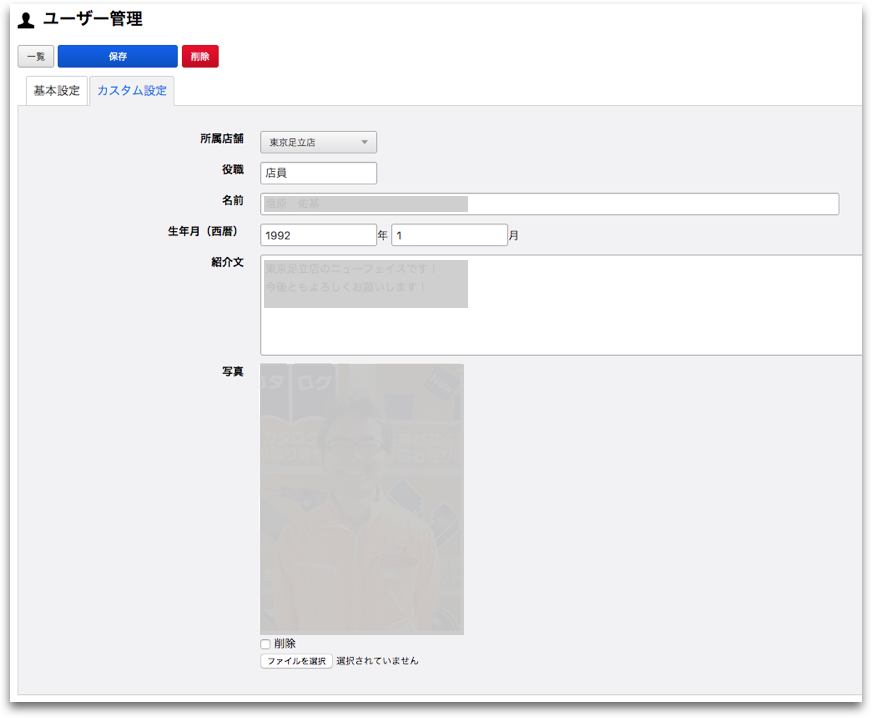Click the 生年月（西暦） field label
872x718 pixels.
click(203, 232)
